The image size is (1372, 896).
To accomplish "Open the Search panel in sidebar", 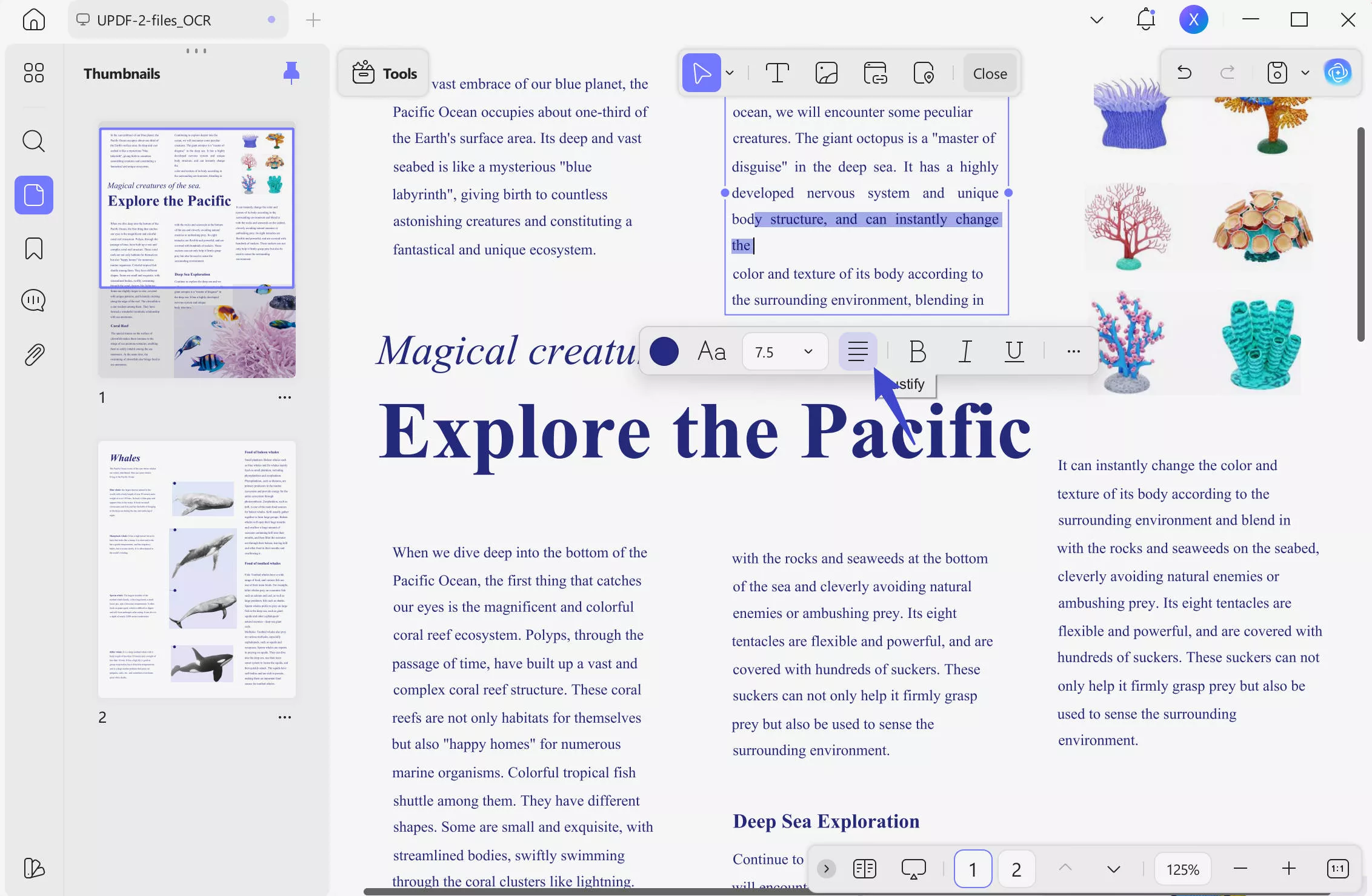I will (33, 141).
